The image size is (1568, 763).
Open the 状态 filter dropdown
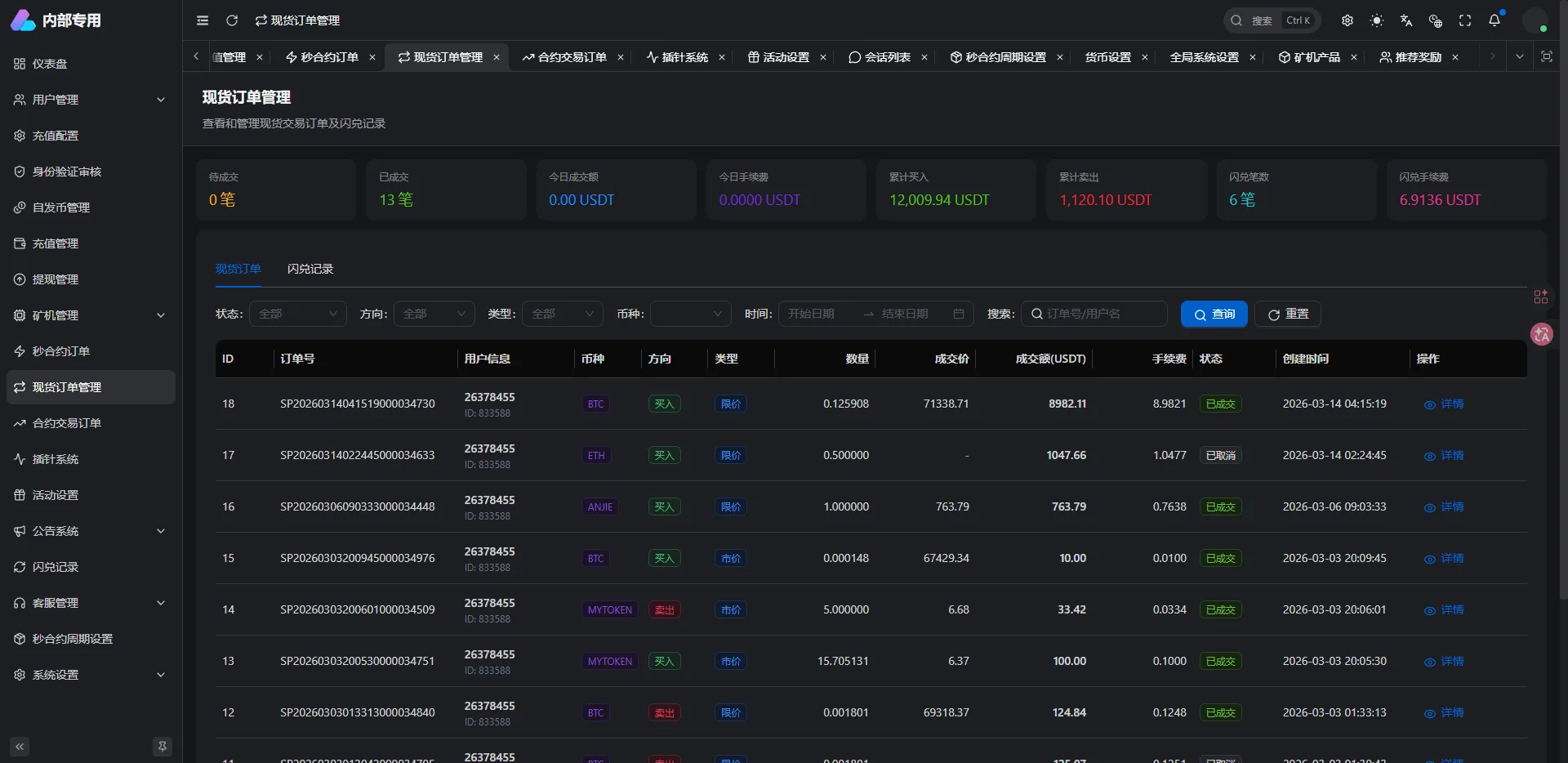tap(298, 314)
